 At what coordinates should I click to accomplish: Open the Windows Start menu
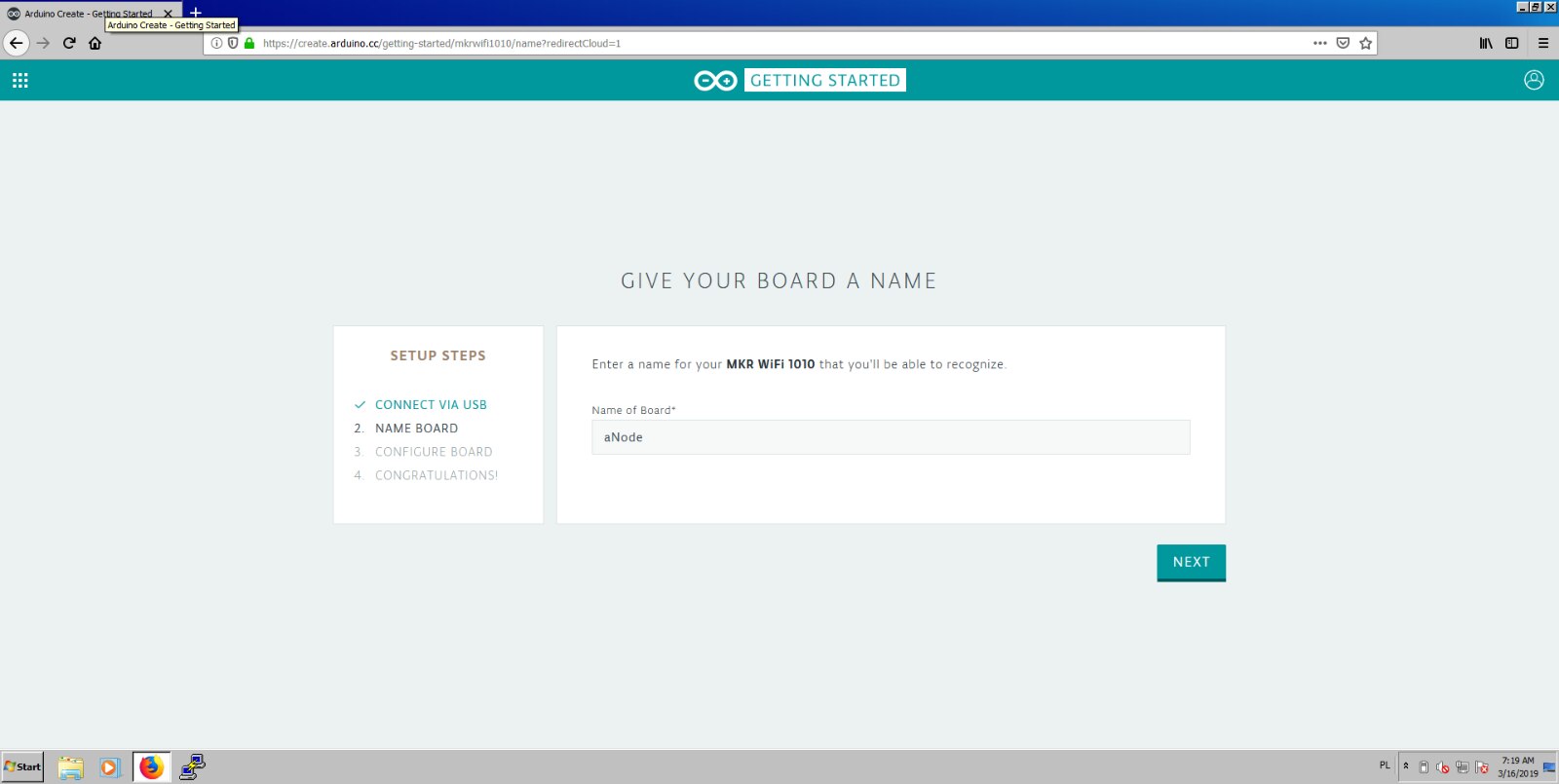tap(22, 766)
